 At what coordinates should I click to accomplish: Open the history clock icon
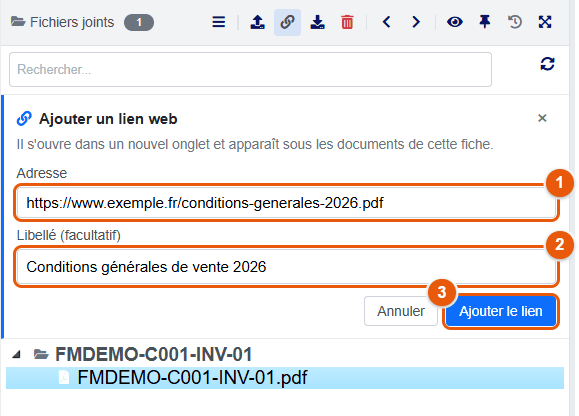pyautogui.click(x=515, y=22)
